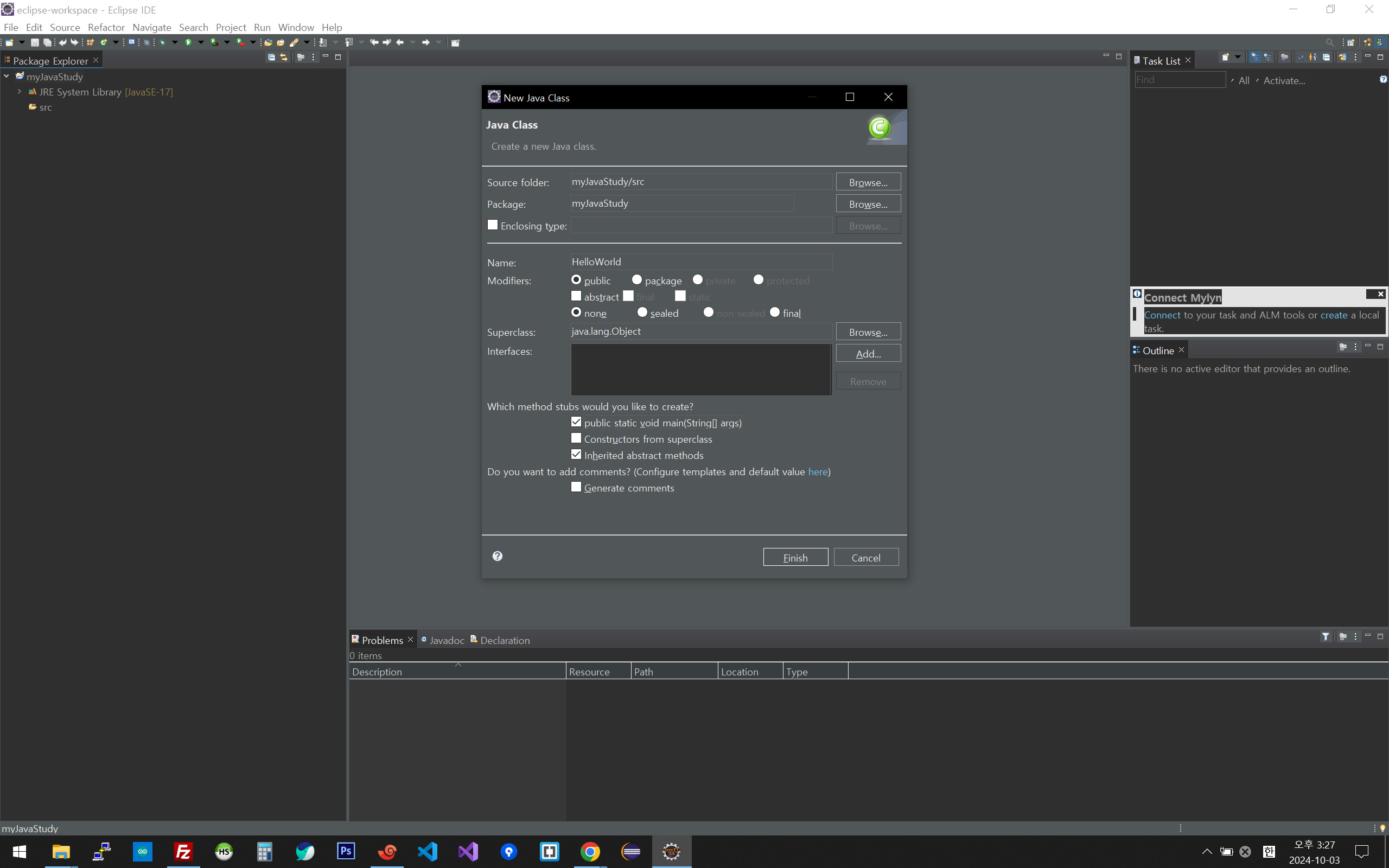Open the Refactor menu
Image resolution: width=1389 pixels, height=868 pixels.
click(106, 28)
